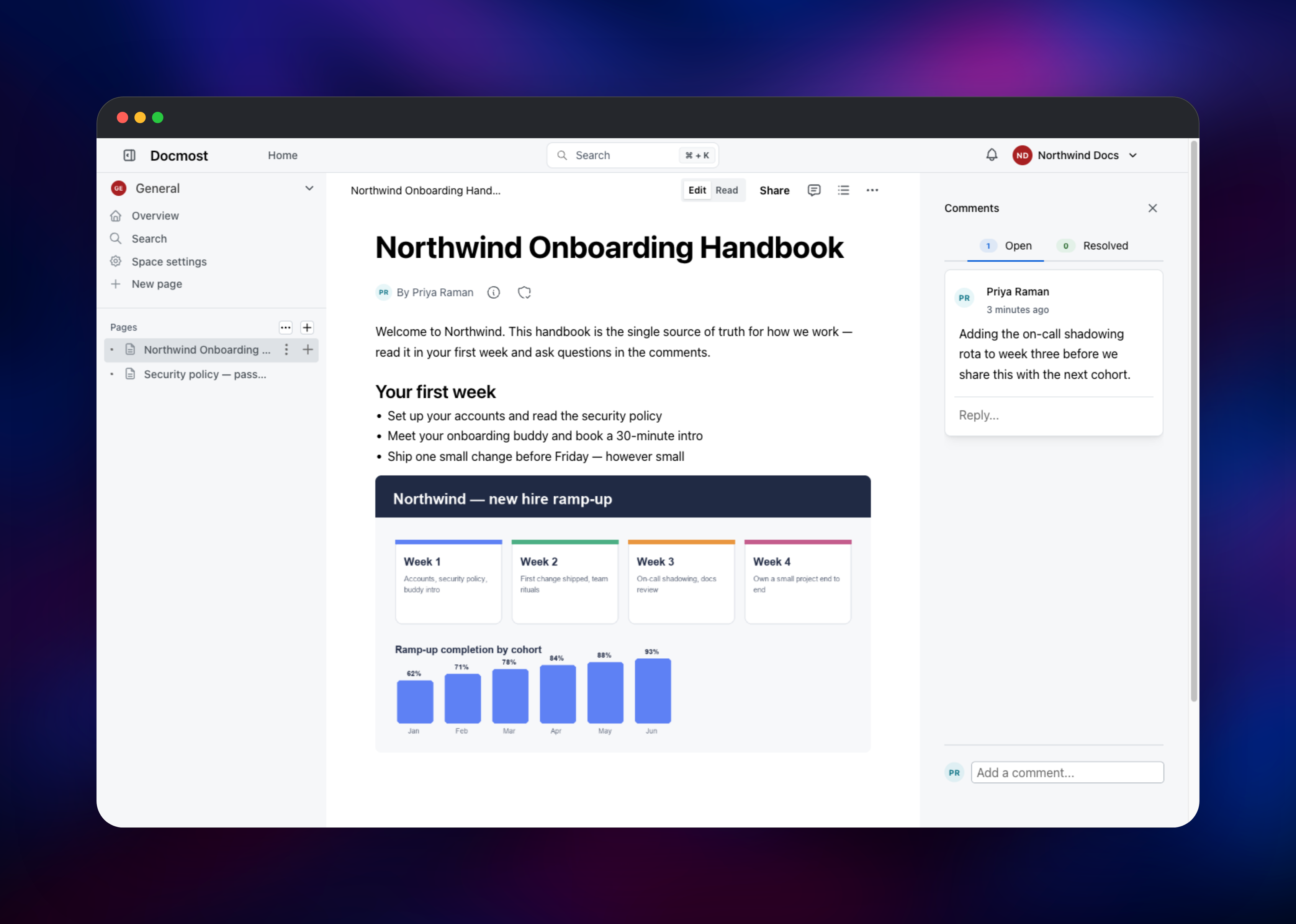
Task: Go to Home in top navigation
Action: pyautogui.click(x=283, y=155)
